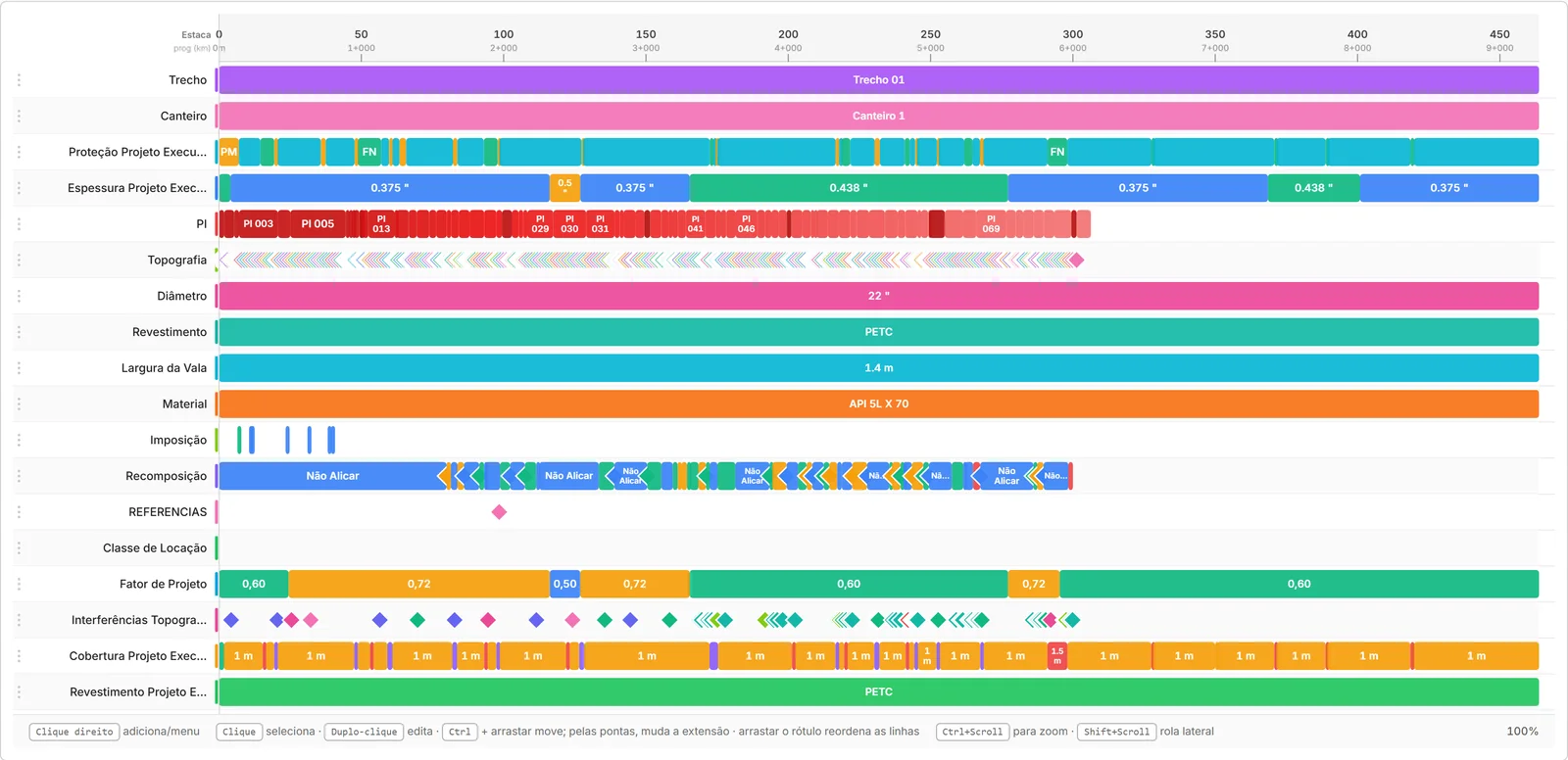Select the PI 069 segment

[x=991, y=224]
